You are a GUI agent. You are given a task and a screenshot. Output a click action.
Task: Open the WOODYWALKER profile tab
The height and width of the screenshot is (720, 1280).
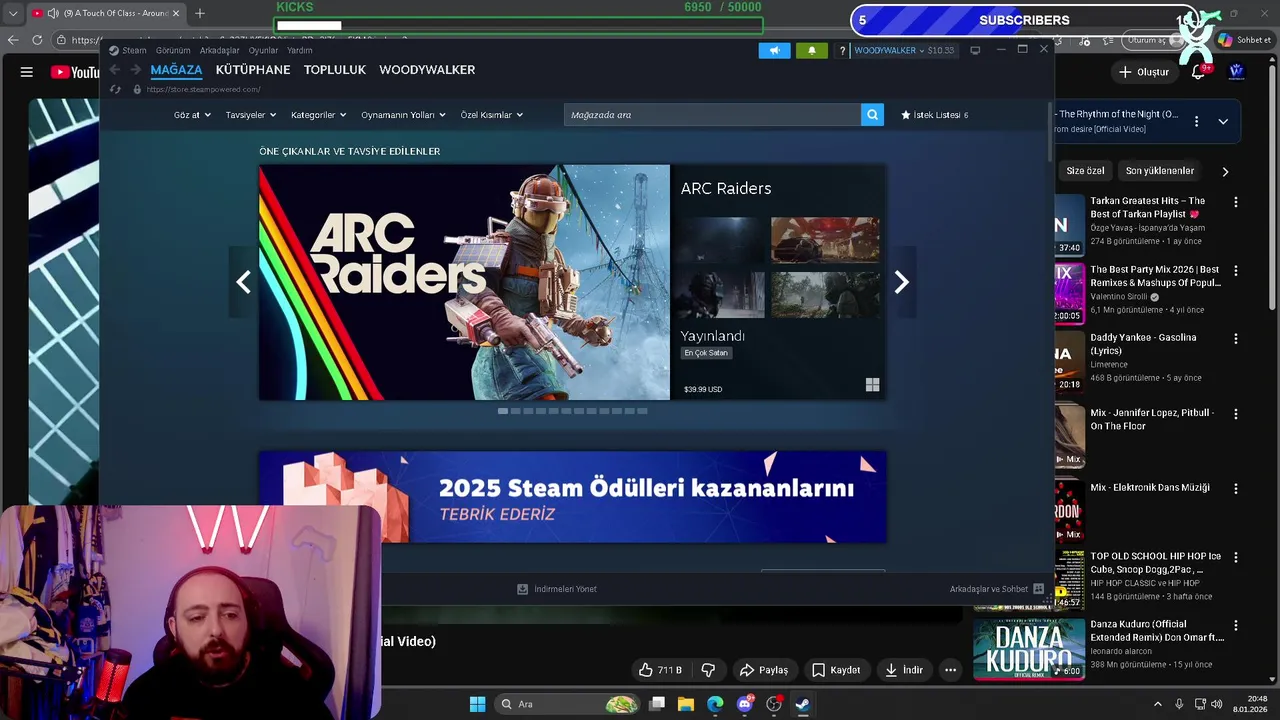coord(427,70)
